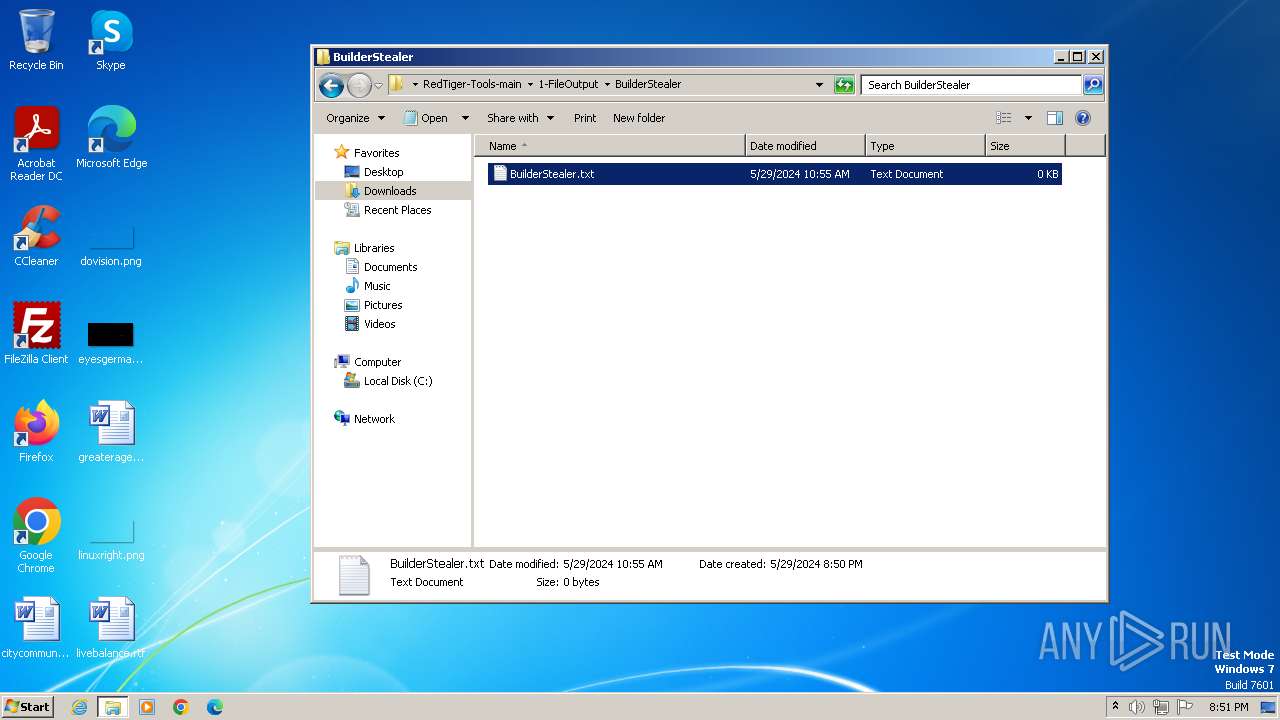
Task: Create a New folder from the toolbar
Action: [x=639, y=118]
